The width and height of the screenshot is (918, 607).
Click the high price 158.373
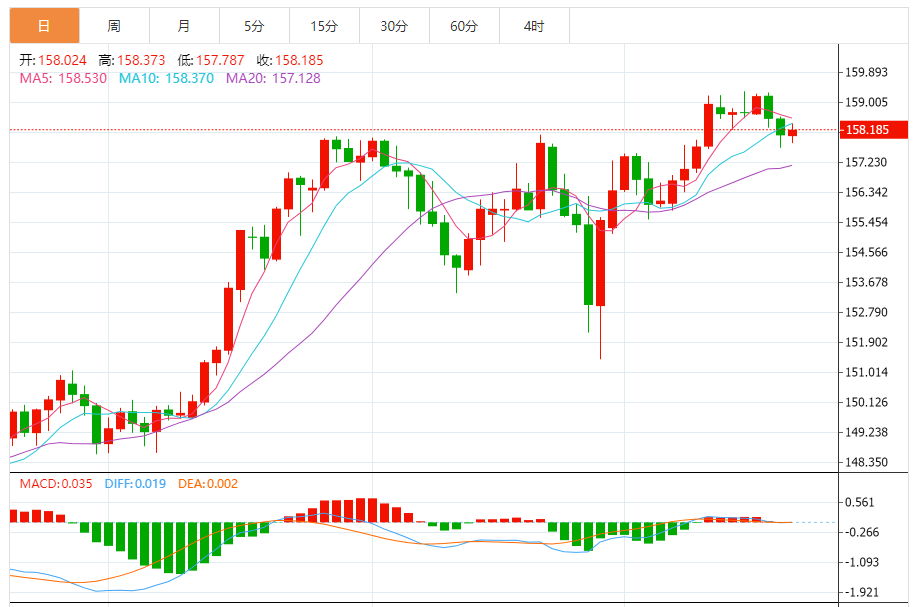click(141, 60)
